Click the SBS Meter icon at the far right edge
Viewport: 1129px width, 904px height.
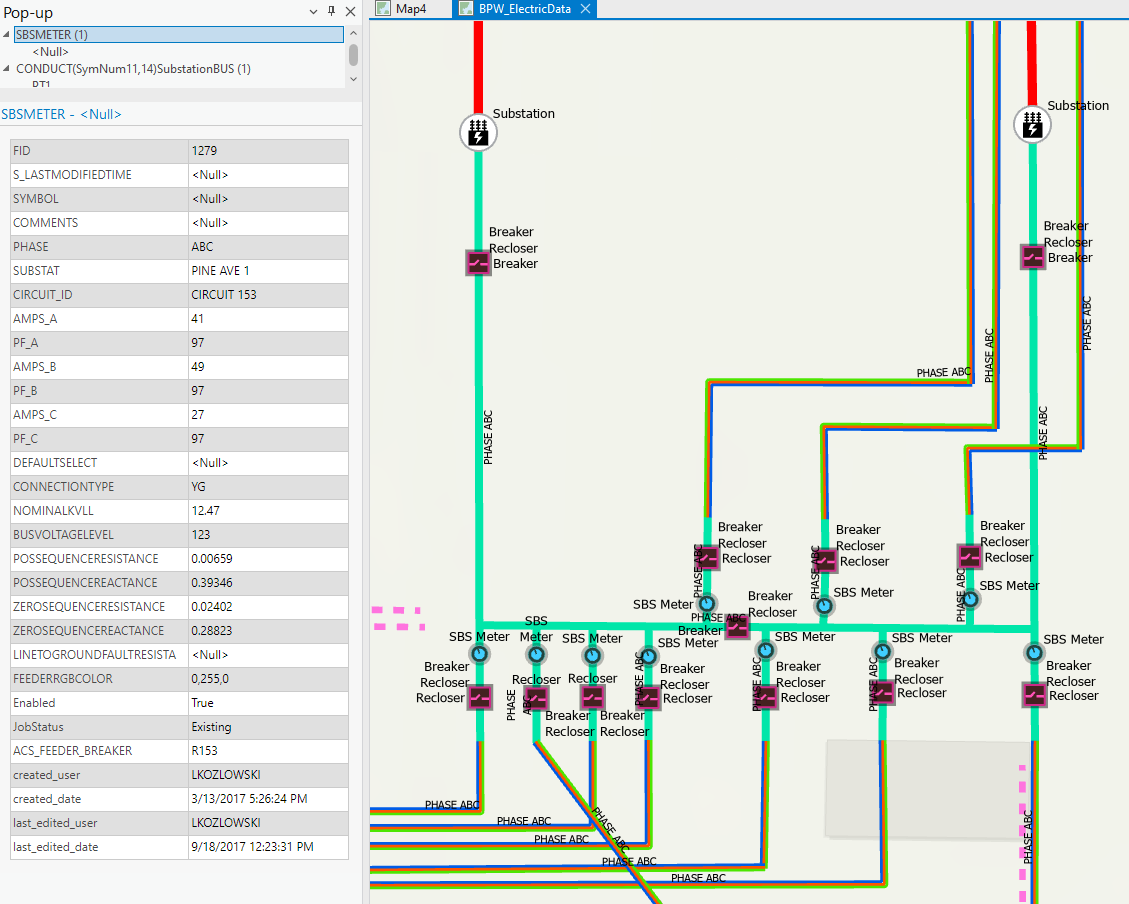[x=1033, y=653]
